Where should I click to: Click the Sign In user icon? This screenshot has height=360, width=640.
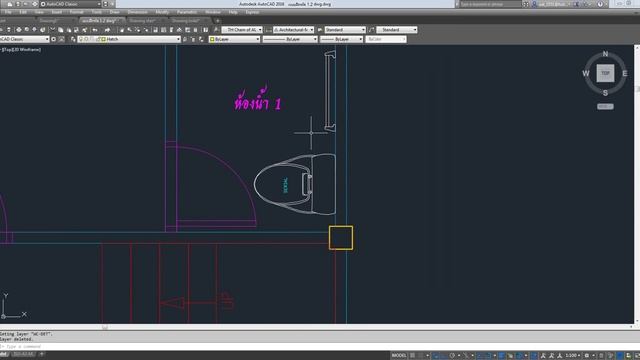pos(534,4)
